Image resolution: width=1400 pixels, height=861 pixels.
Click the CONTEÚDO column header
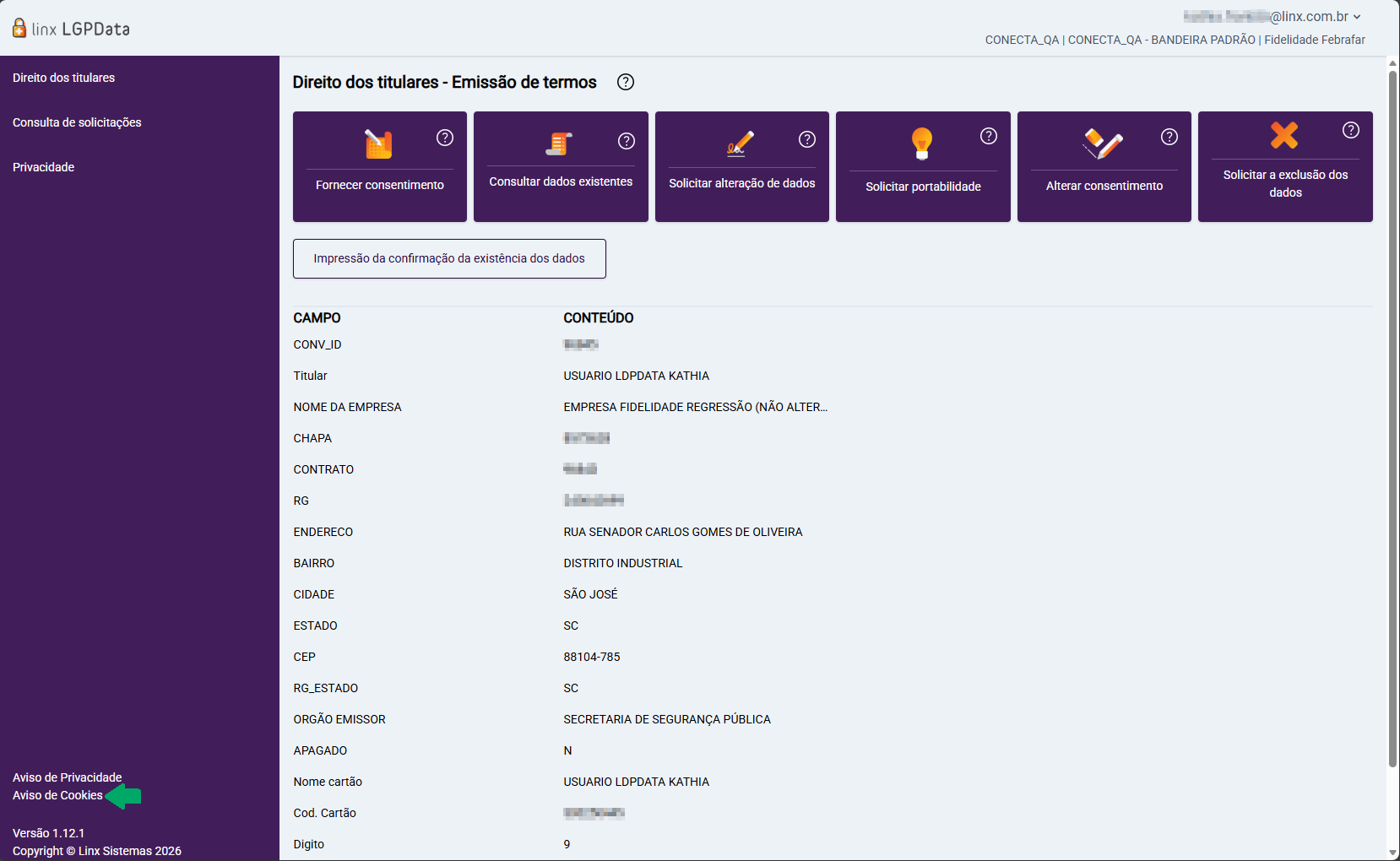click(x=599, y=318)
